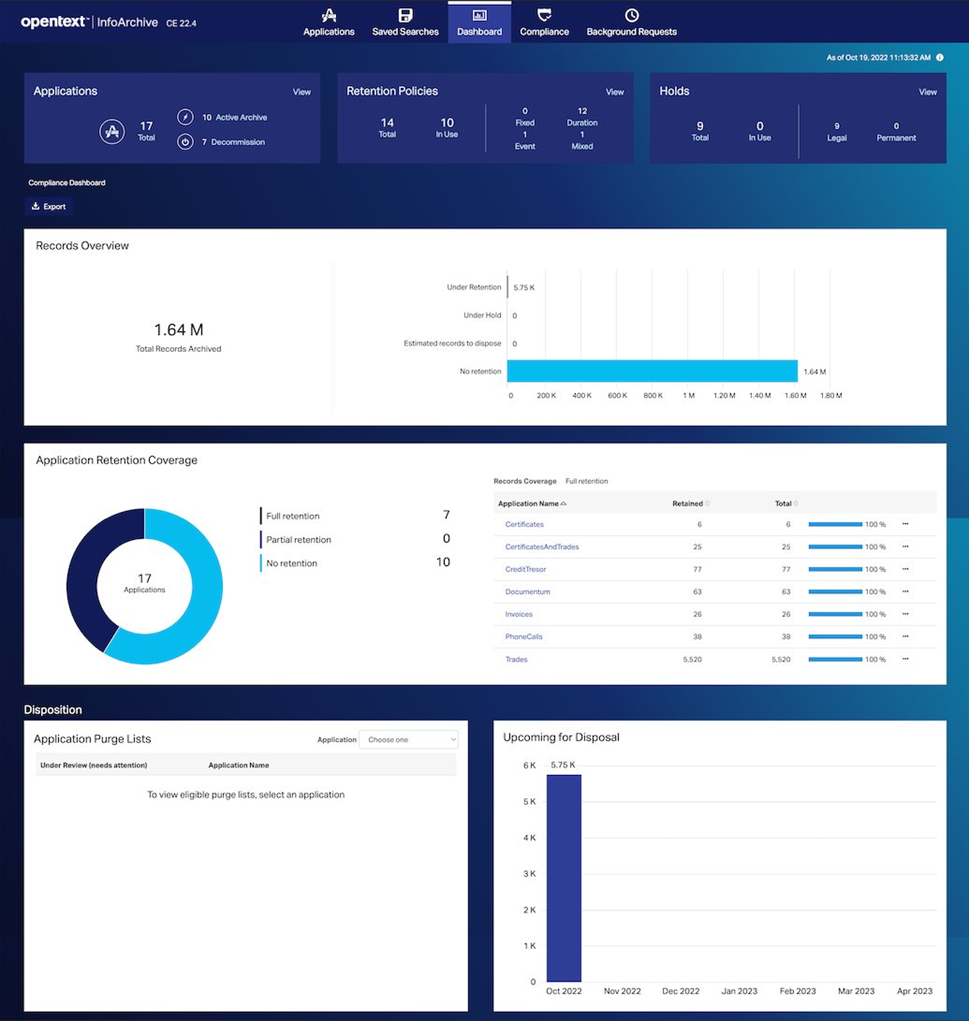Click the 'Estimated records to dispose' label
Viewport: 969px width, 1021px height.
click(x=453, y=343)
